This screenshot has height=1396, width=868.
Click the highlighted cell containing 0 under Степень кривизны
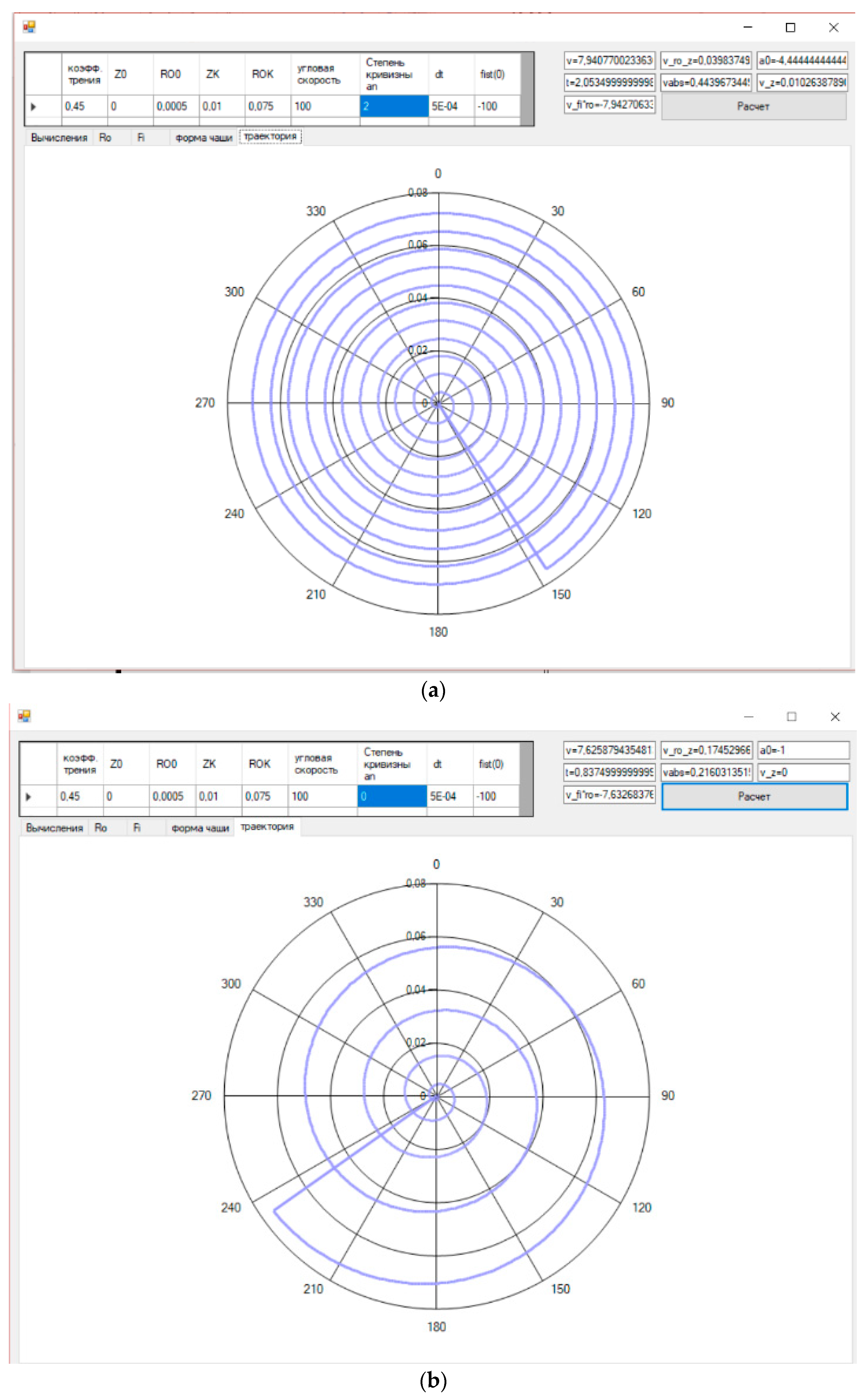tap(392, 796)
